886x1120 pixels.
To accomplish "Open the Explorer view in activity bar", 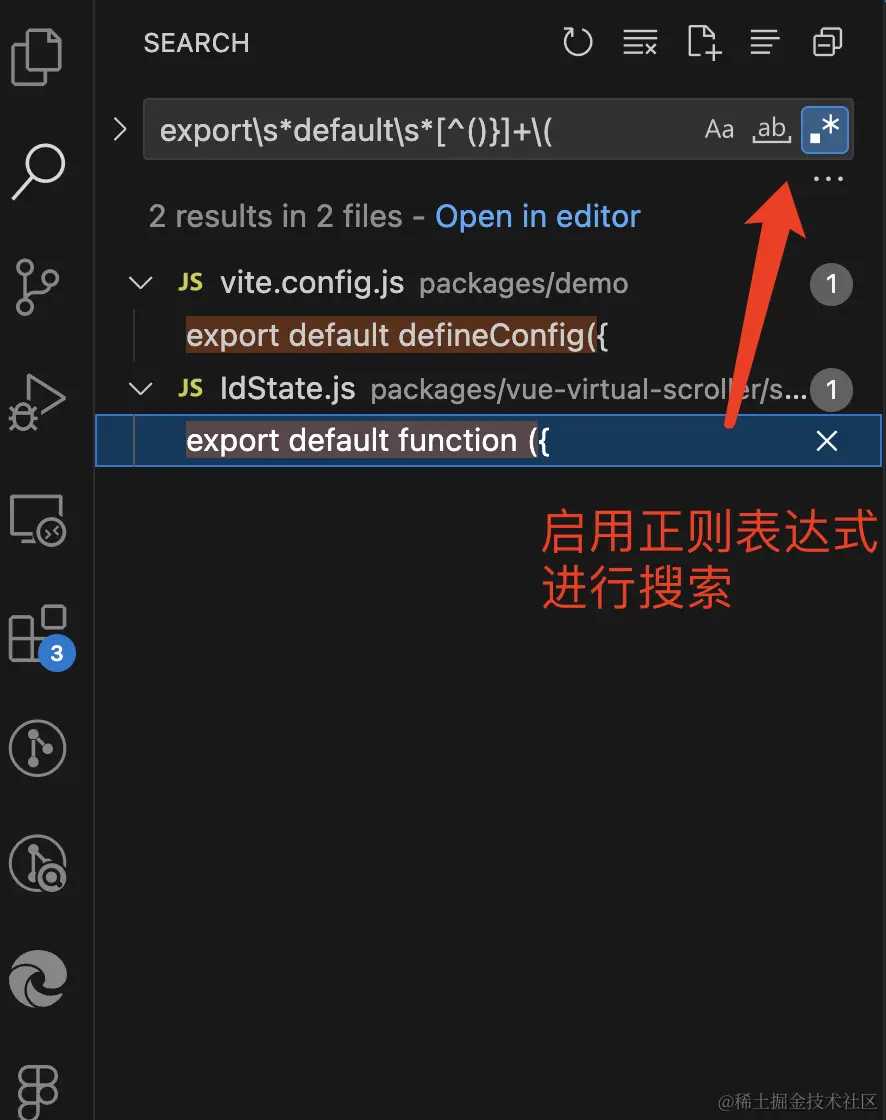I will point(37,57).
